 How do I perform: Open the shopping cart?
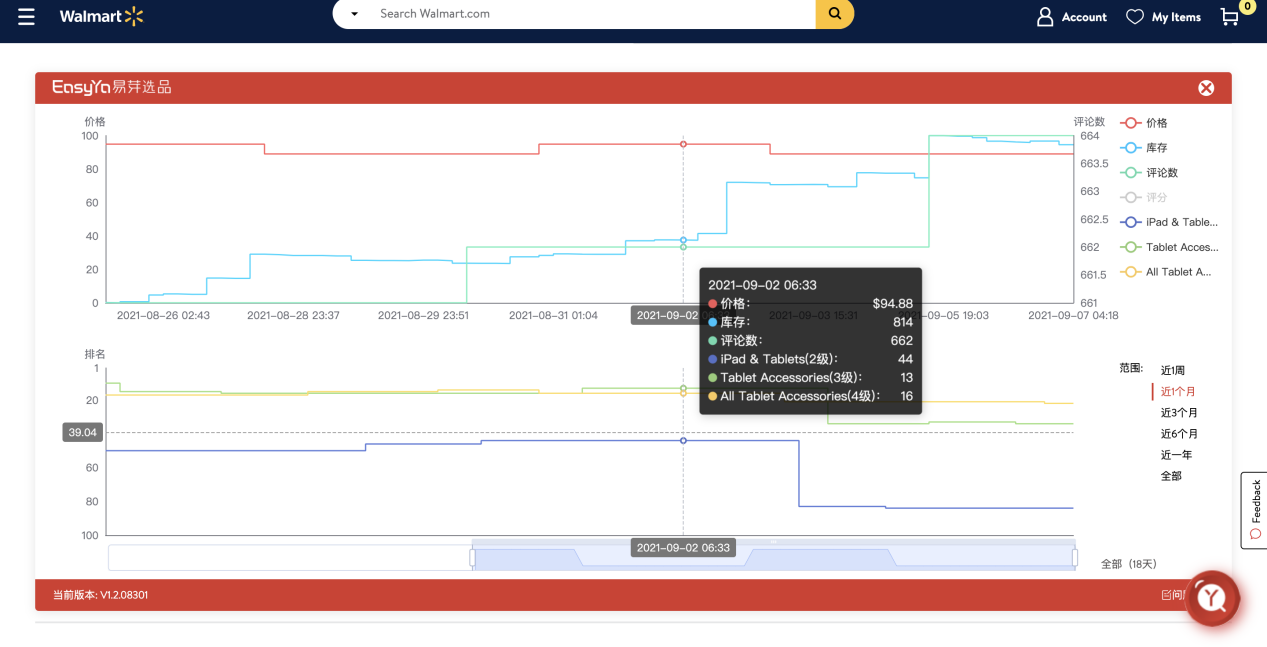point(1230,17)
